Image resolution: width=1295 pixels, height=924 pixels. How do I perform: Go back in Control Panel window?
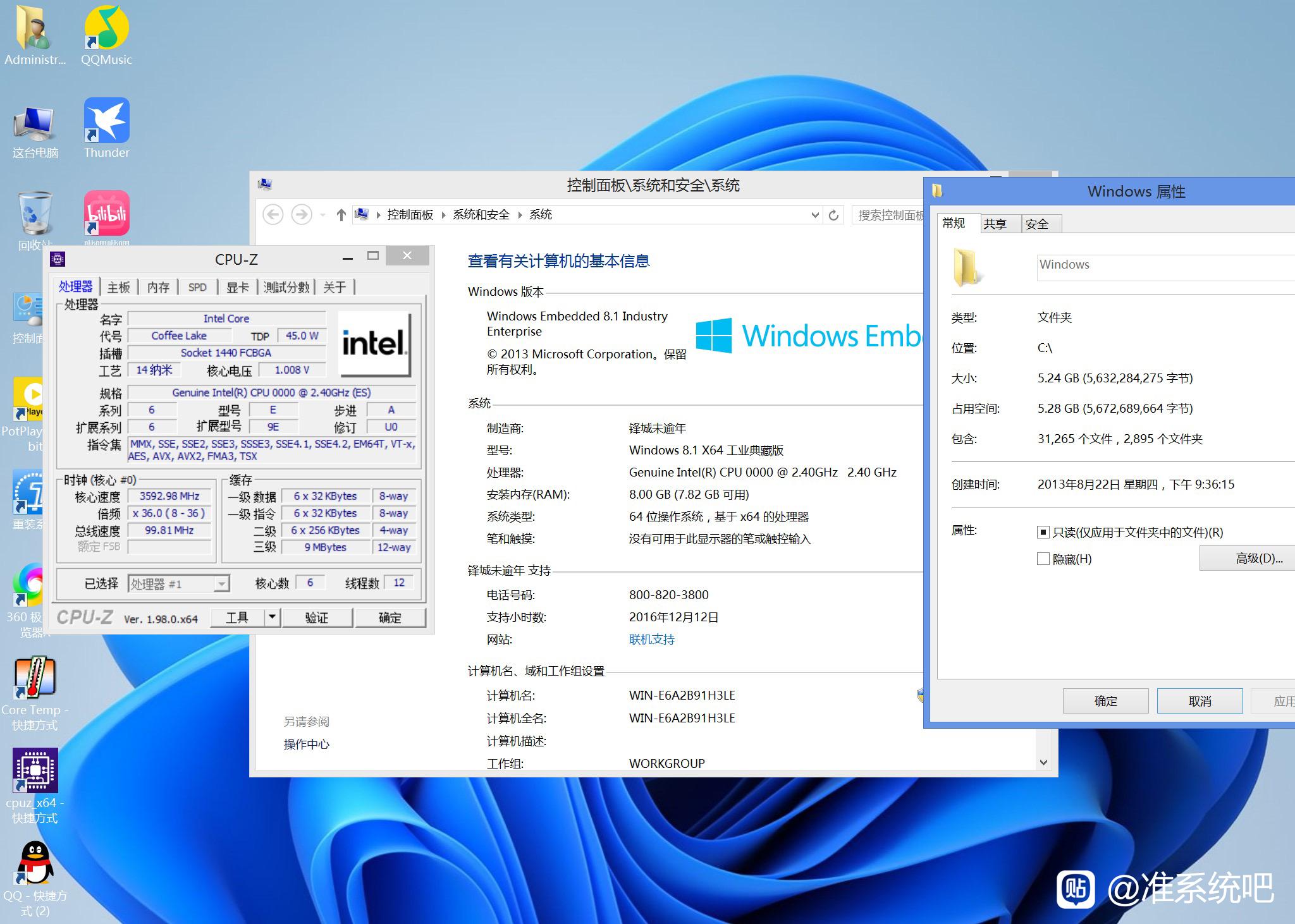tap(273, 215)
